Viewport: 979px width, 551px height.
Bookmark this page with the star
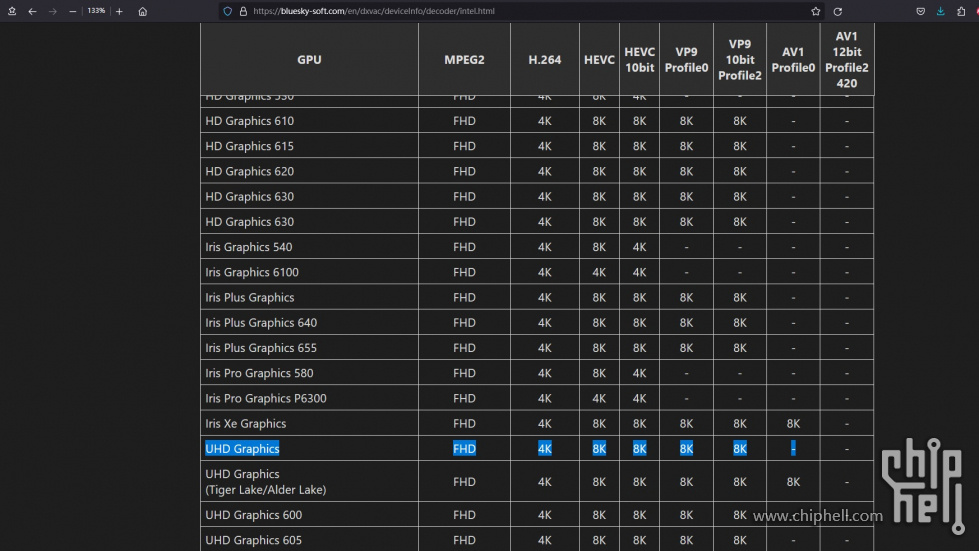tap(815, 11)
